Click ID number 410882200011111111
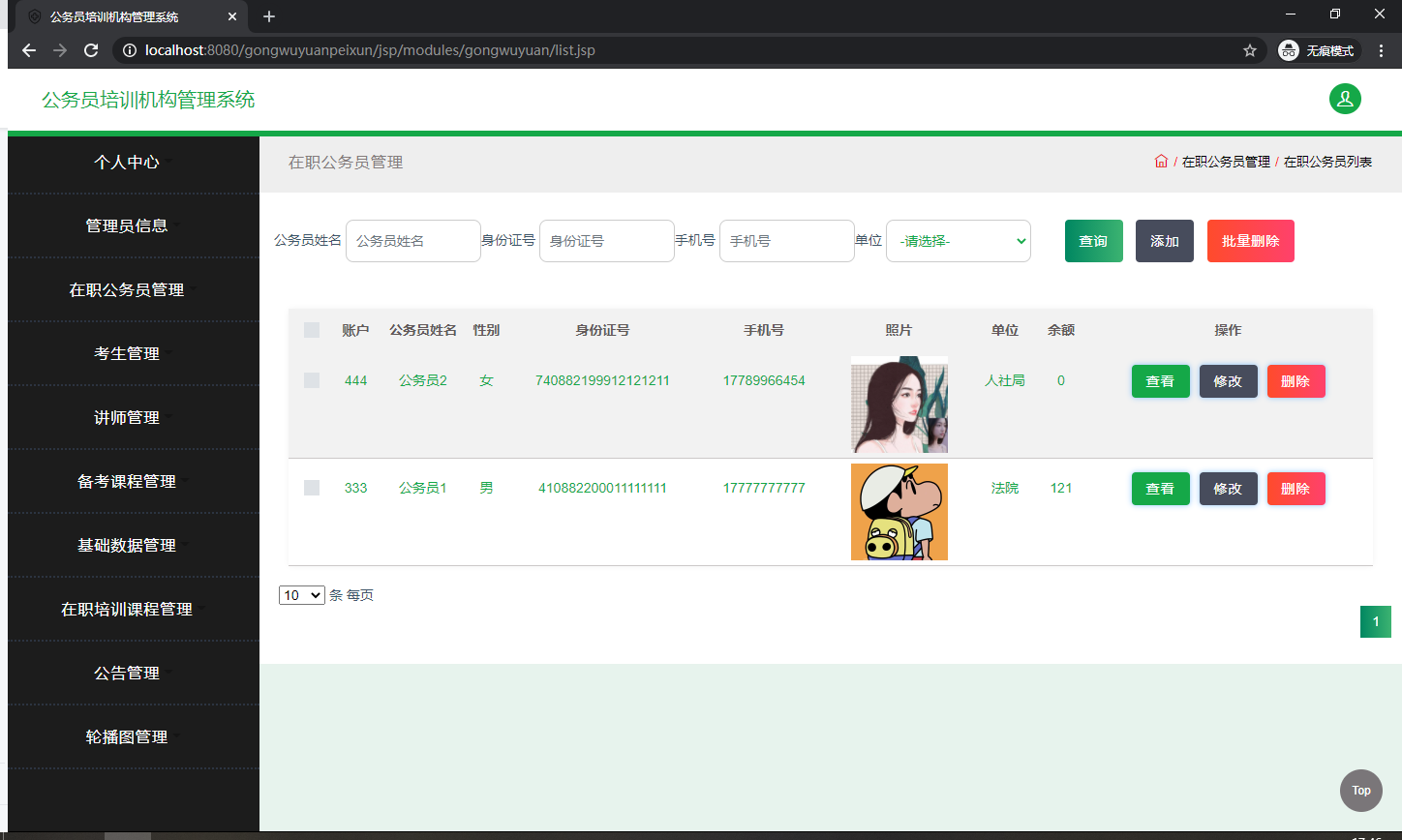This screenshot has height=840, width=1402. (602, 488)
